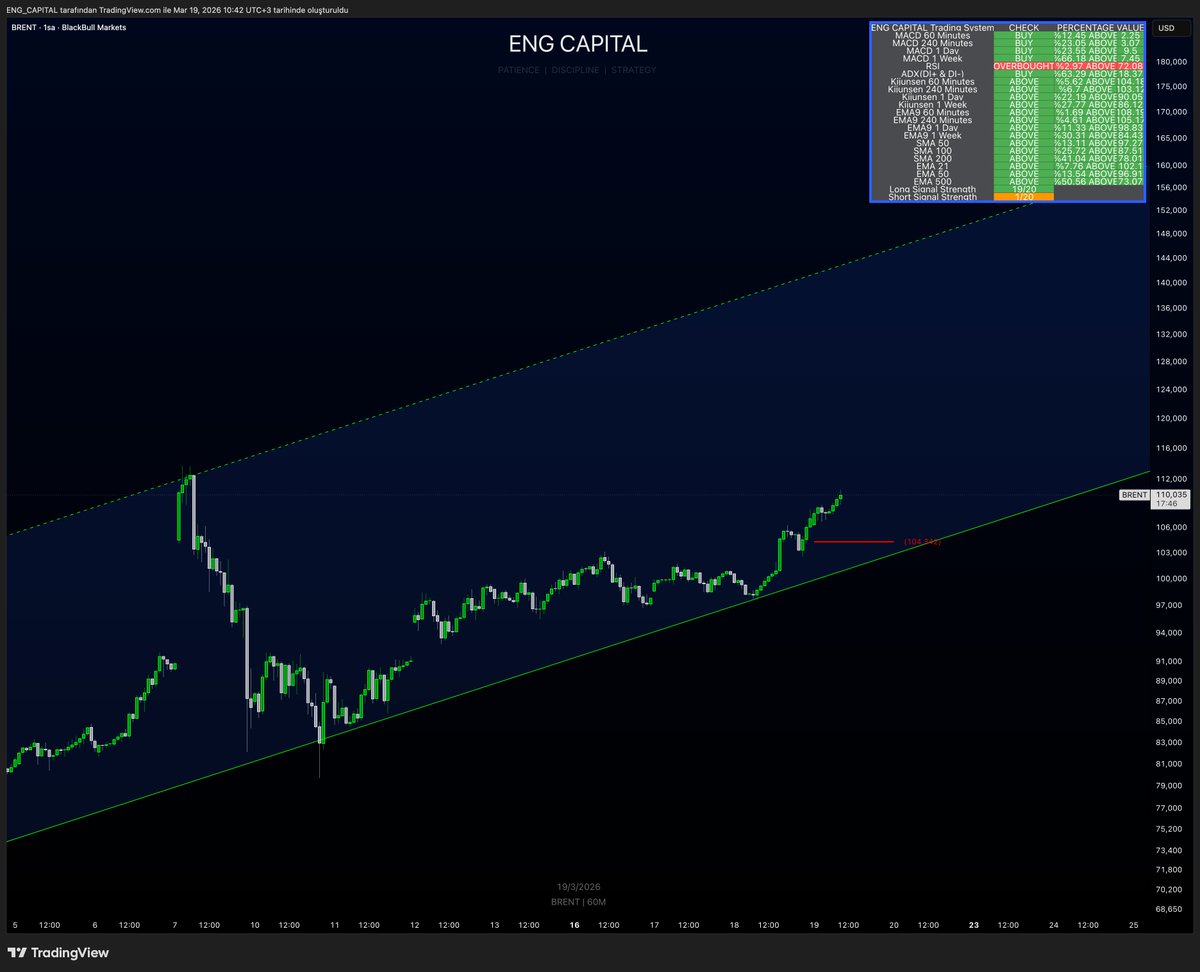Click the 'Kijunsen 60 Minutes' row label
This screenshot has height=972, width=1200.
point(932,82)
